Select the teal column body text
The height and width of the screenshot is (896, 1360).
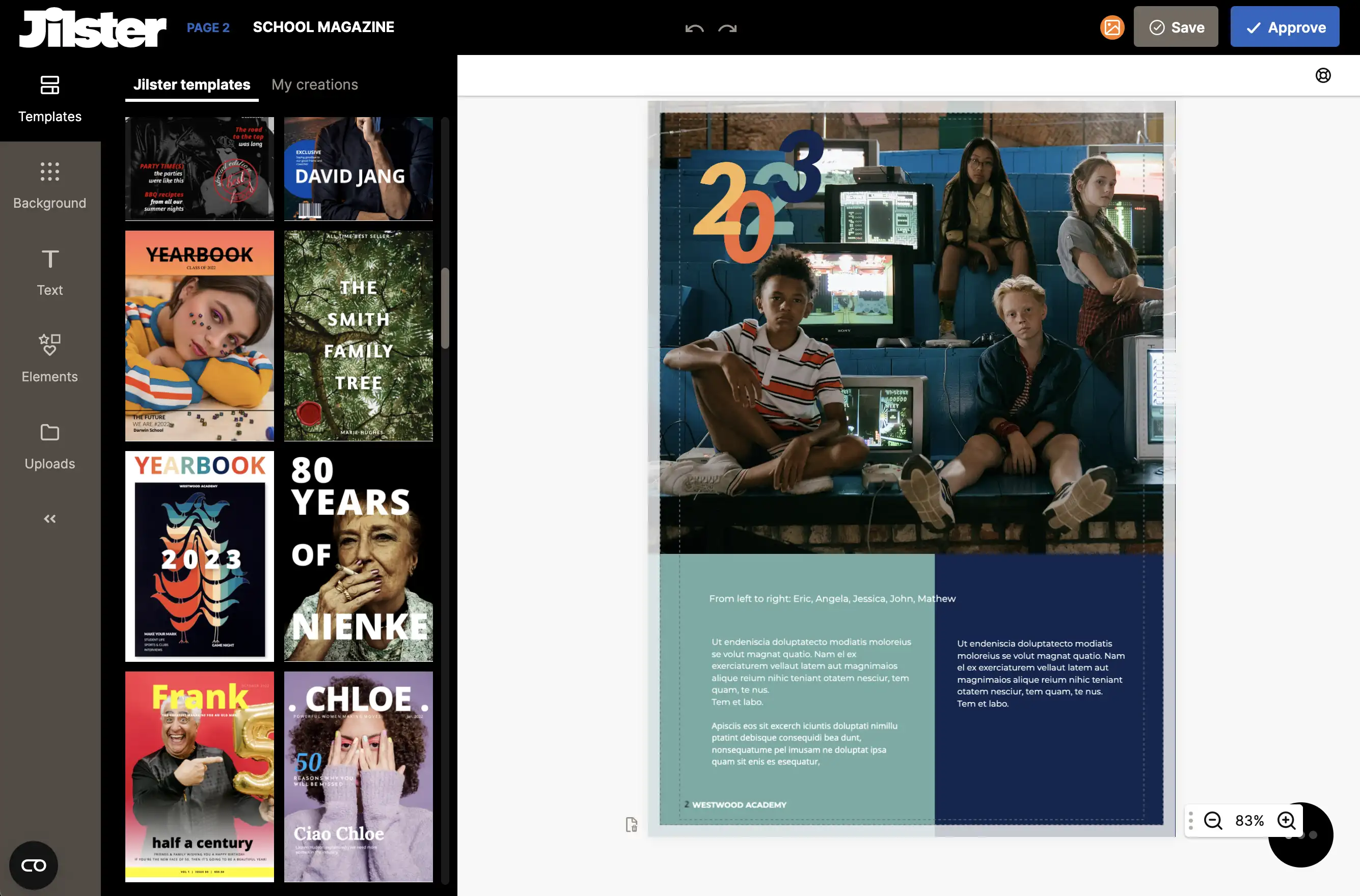811,701
